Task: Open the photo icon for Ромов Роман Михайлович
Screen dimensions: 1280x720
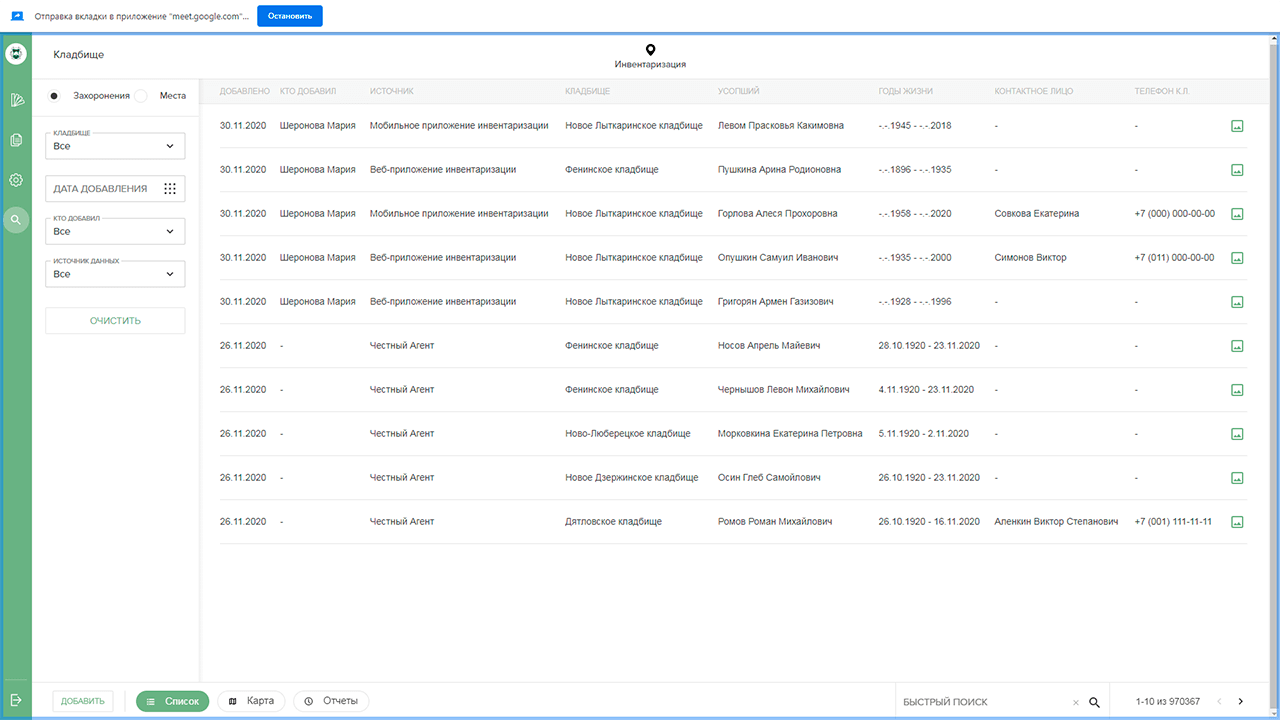Action: [x=1237, y=522]
